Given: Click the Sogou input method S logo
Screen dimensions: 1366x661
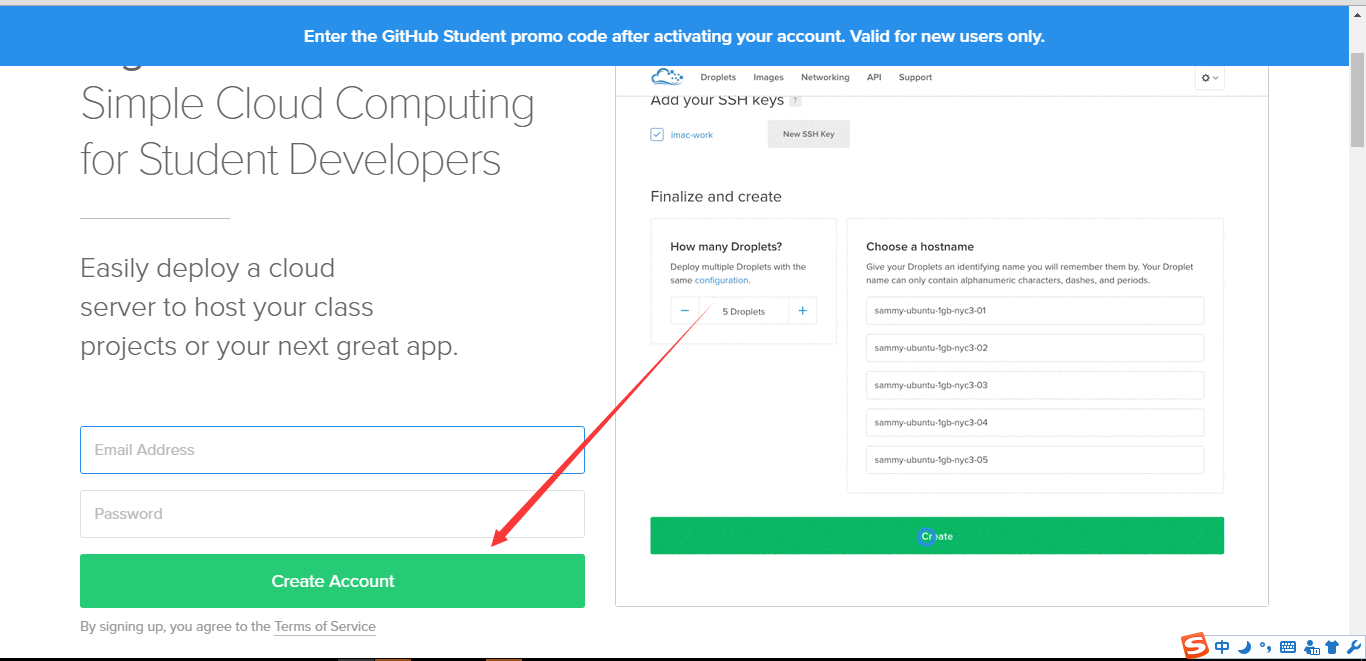Looking at the screenshot, I should [1195, 647].
